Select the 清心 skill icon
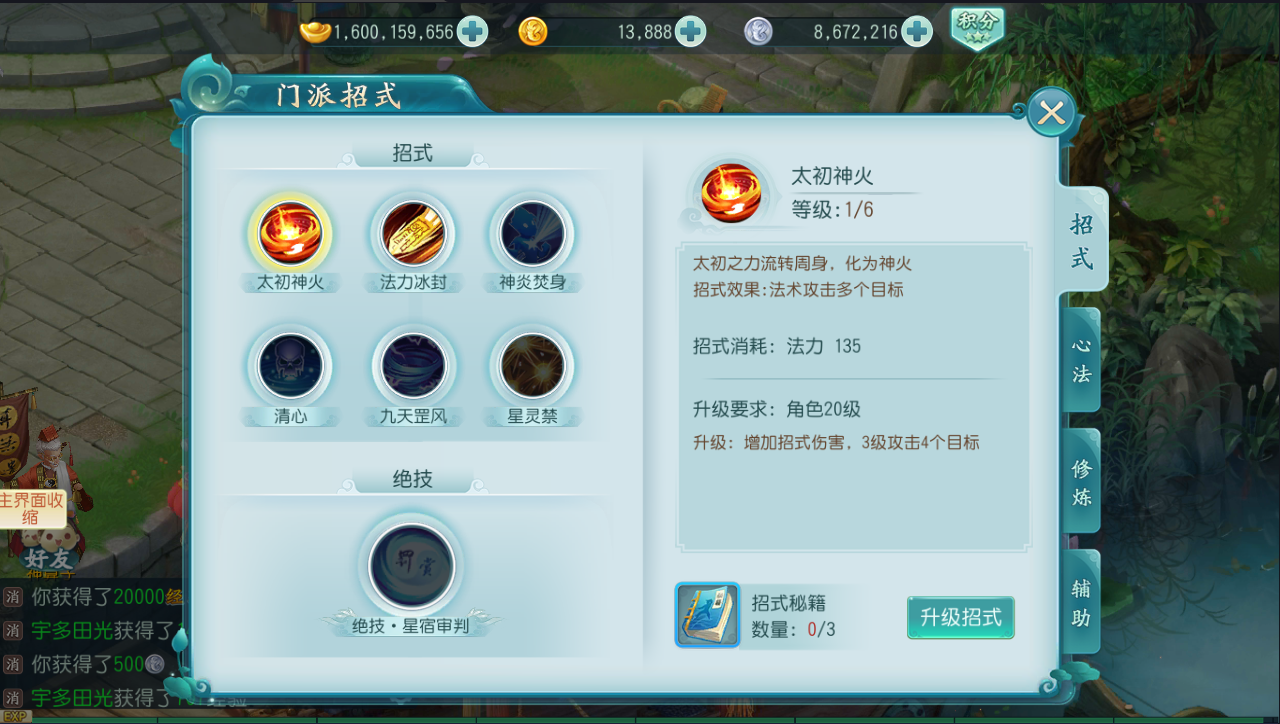Image resolution: width=1280 pixels, height=724 pixels. click(290, 367)
